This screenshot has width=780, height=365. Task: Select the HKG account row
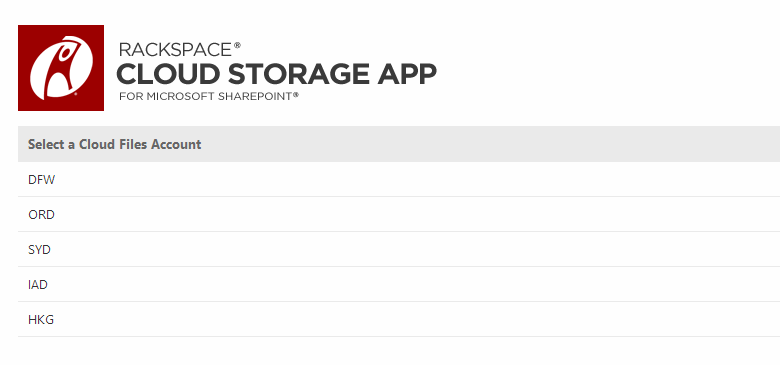point(399,319)
